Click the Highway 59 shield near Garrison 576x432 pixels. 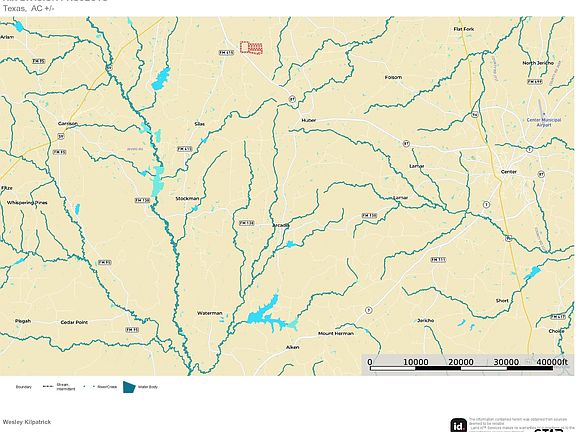61,137
